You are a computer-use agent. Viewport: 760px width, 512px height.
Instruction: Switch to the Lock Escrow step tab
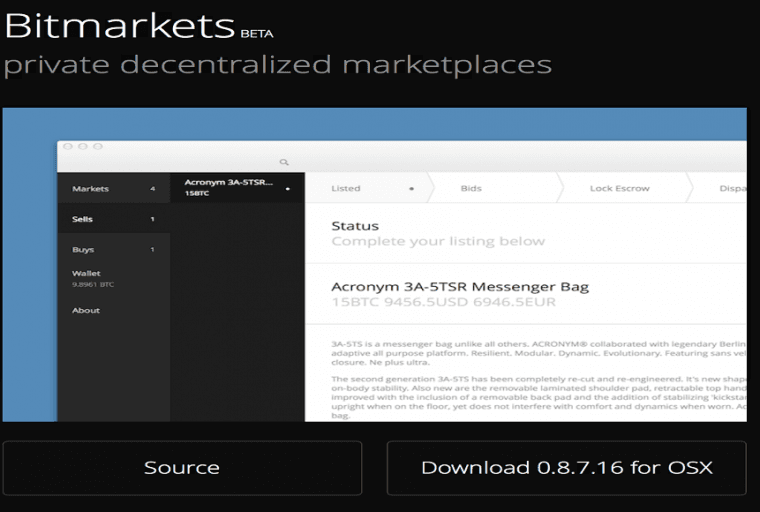(624, 189)
